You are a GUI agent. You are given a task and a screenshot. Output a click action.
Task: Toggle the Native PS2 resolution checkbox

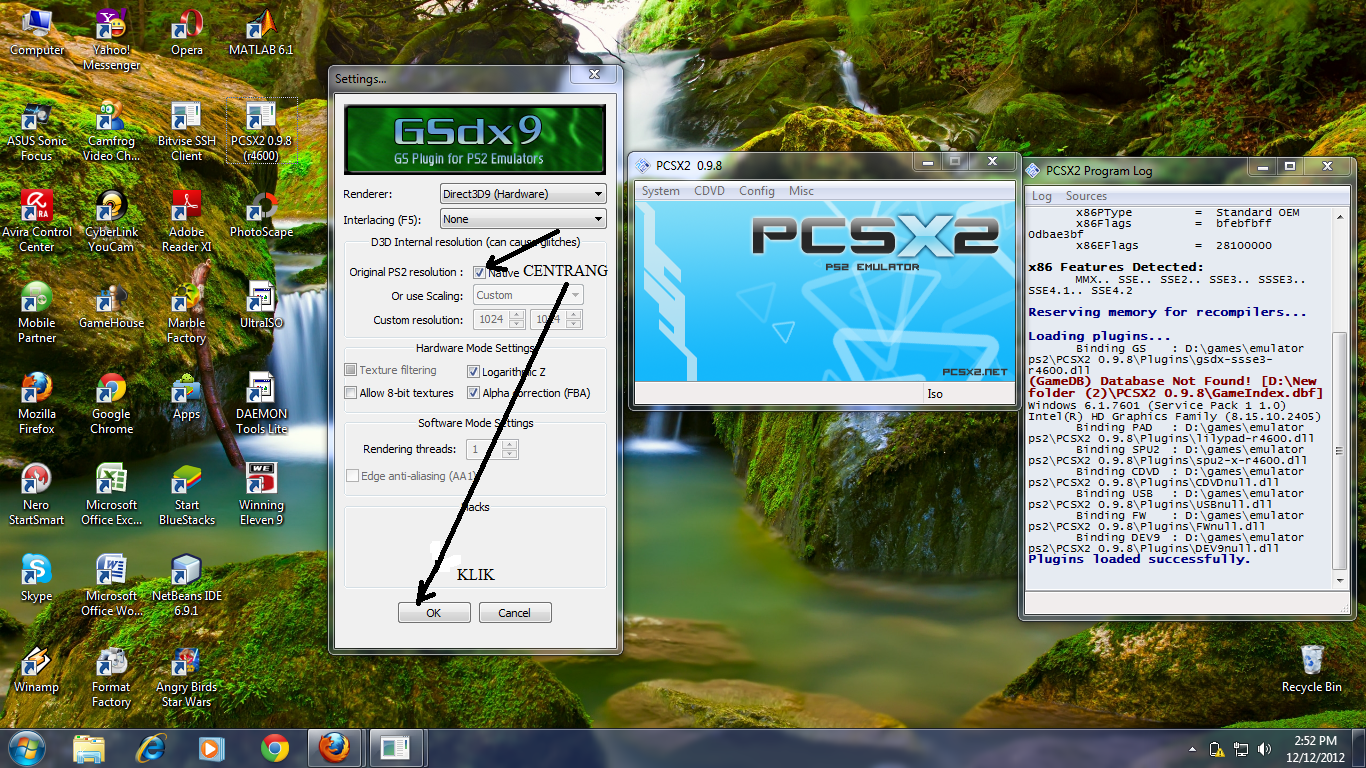click(480, 272)
